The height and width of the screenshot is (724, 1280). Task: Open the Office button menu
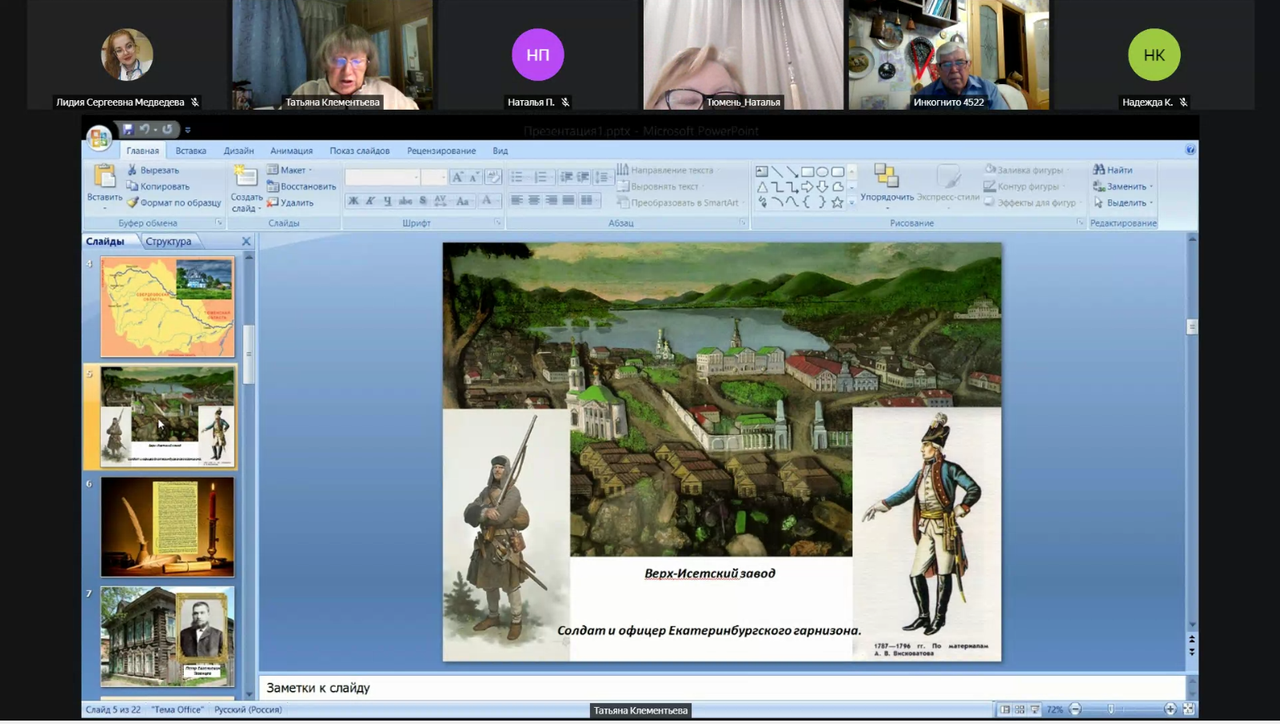click(98, 138)
